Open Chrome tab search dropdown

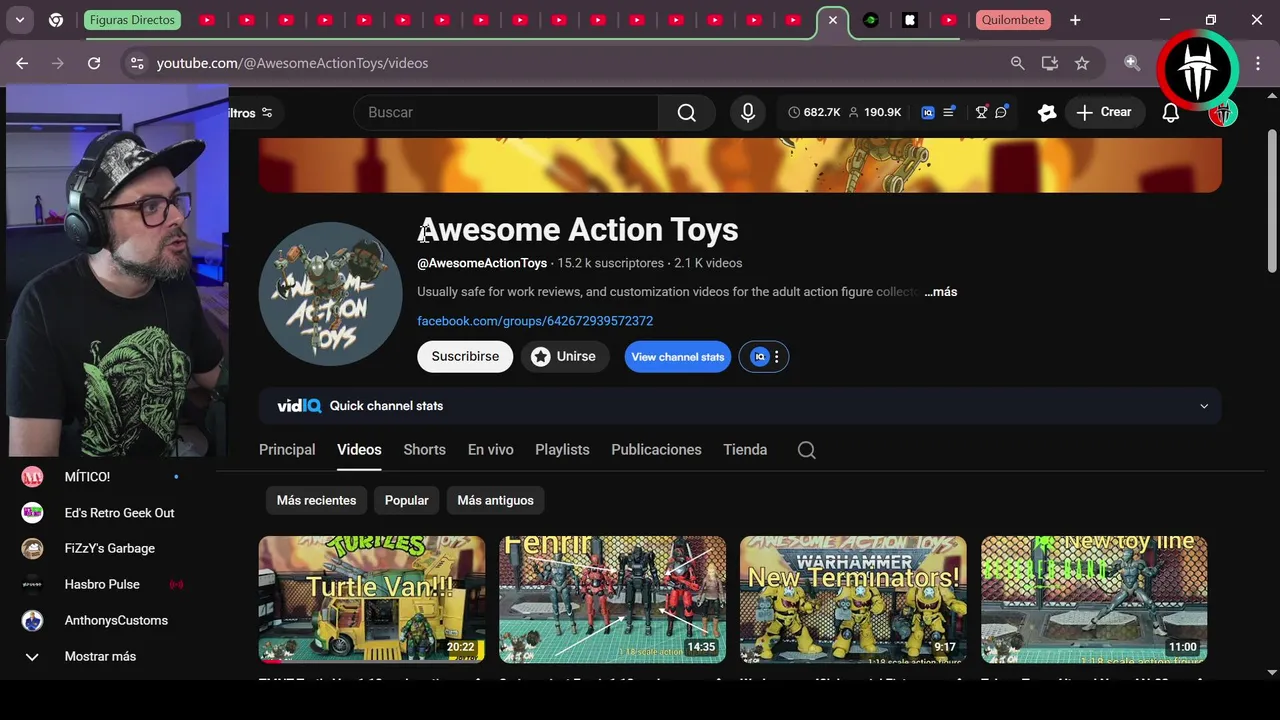[x=20, y=20]
